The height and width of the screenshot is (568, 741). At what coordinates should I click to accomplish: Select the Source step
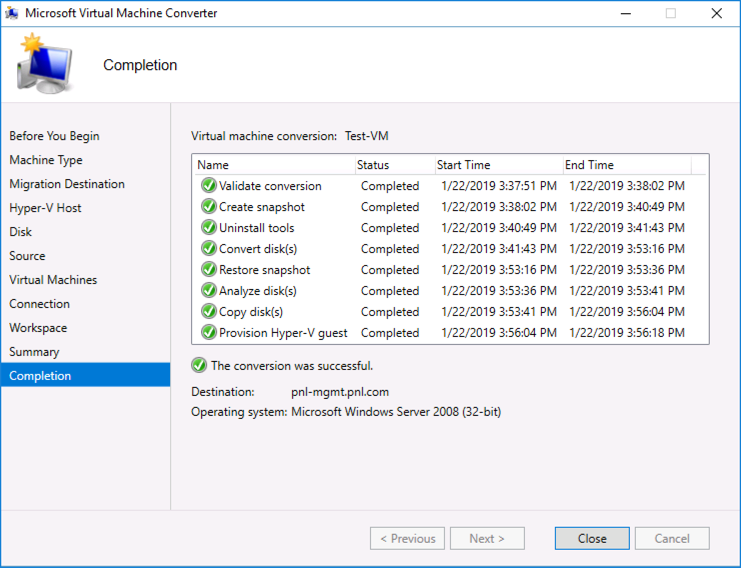tap(27, 256)
